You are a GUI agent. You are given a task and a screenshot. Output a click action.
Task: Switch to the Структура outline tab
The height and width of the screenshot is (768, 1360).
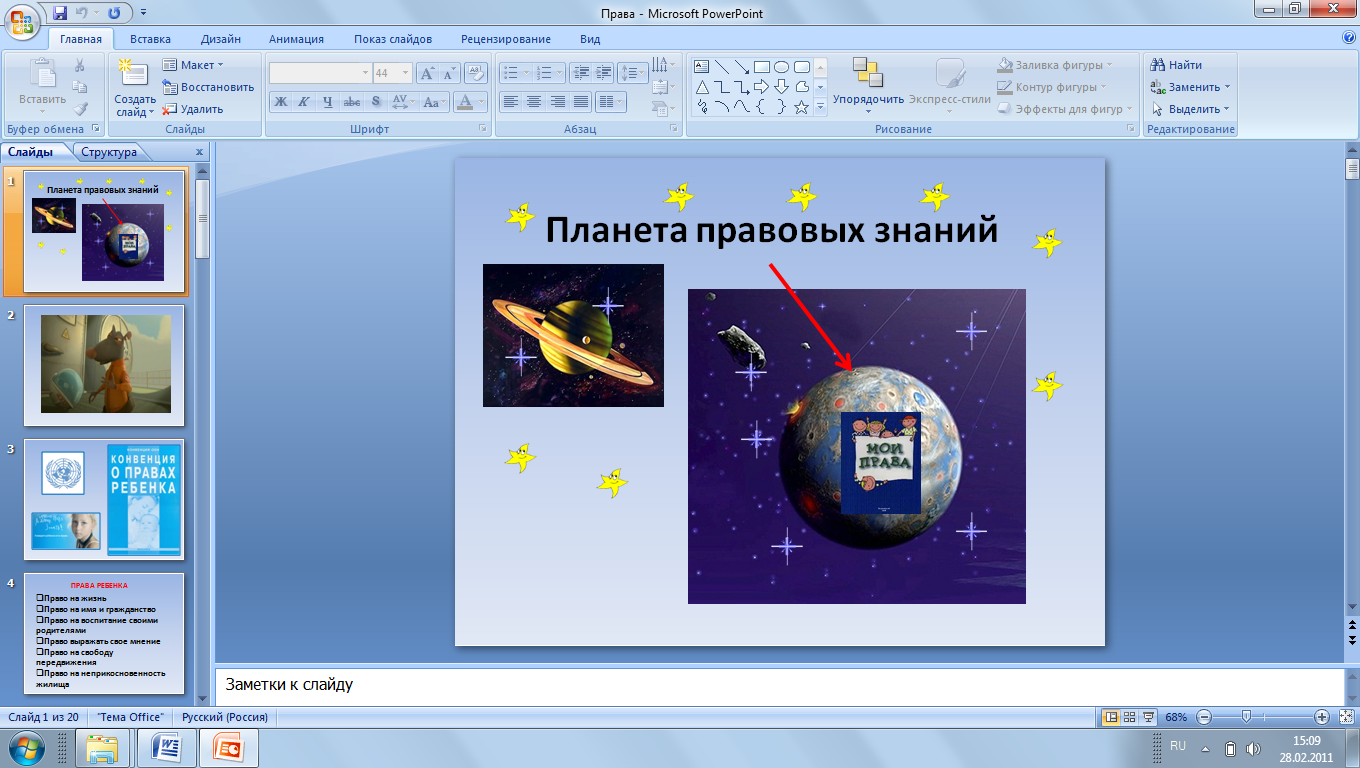109,152
